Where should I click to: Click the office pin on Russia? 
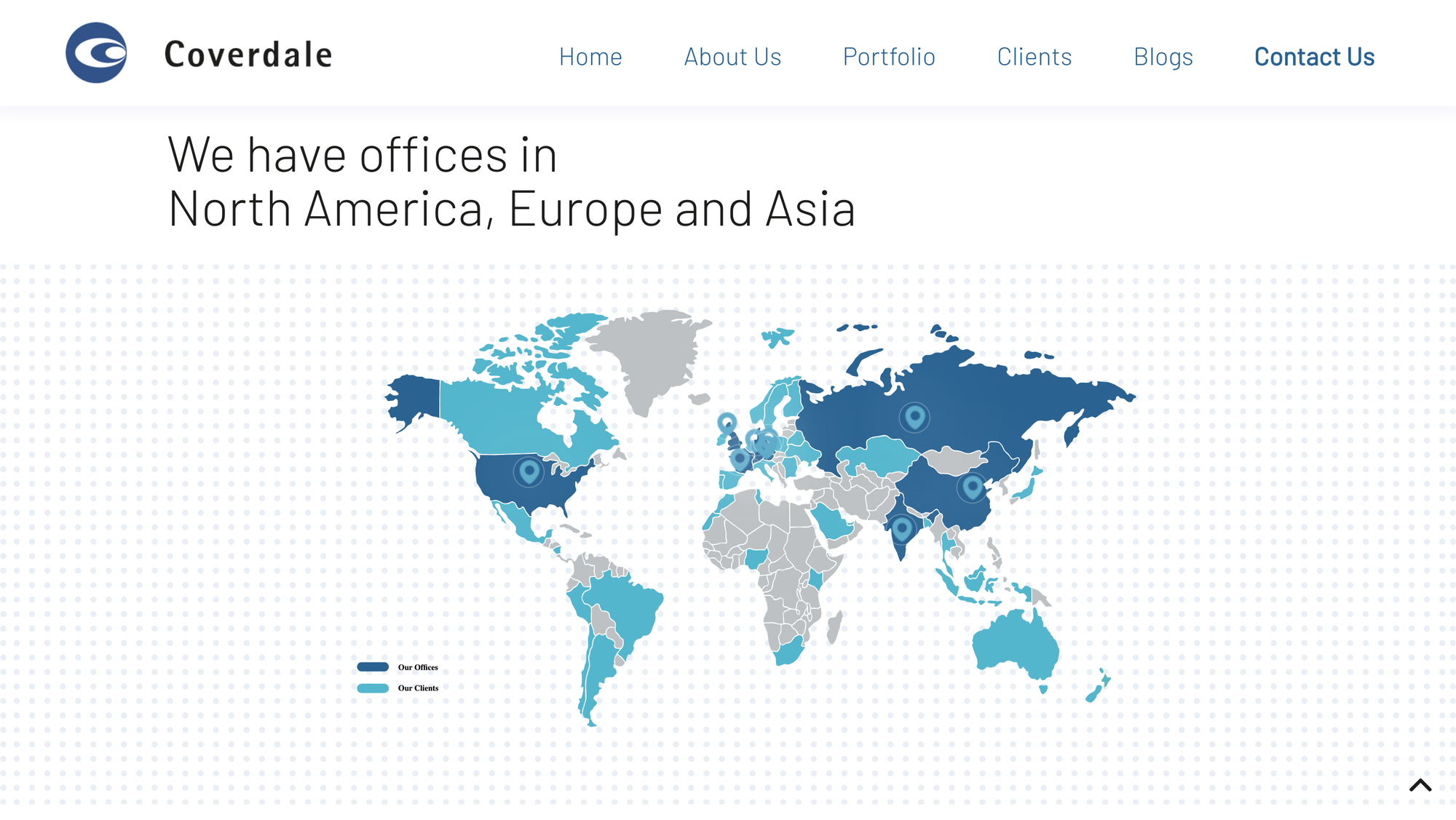click(914, 417)
